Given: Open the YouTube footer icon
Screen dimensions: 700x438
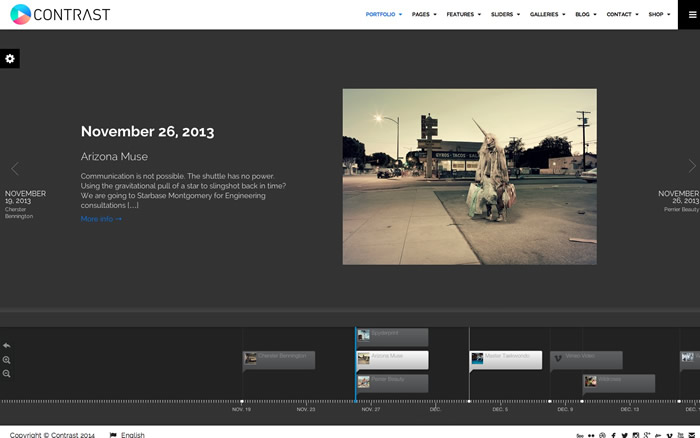Looking at the screenshot, I should 680,435.
